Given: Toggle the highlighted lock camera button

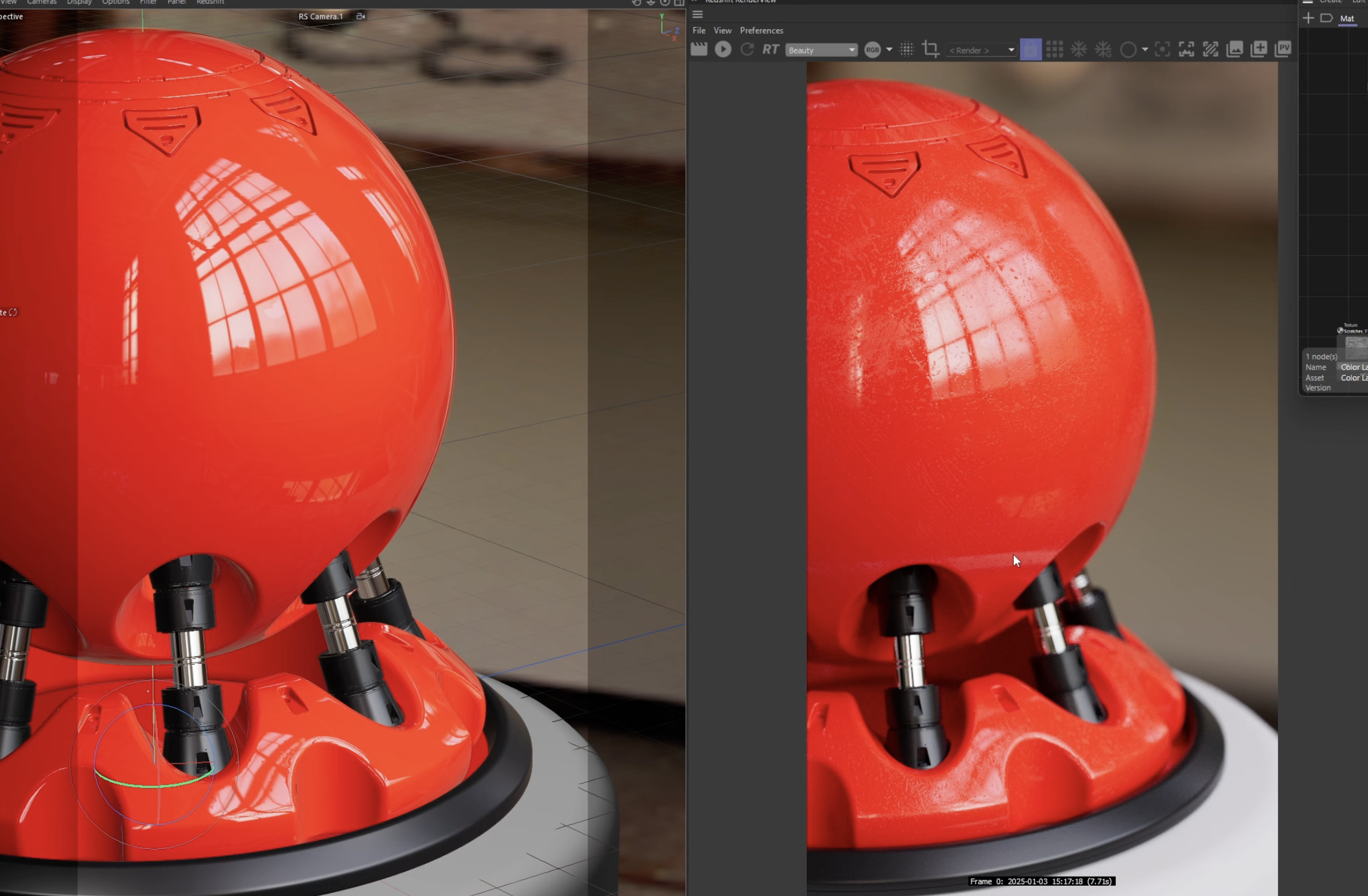Looking at the screenshot, I should click(x=1031, y=49).
